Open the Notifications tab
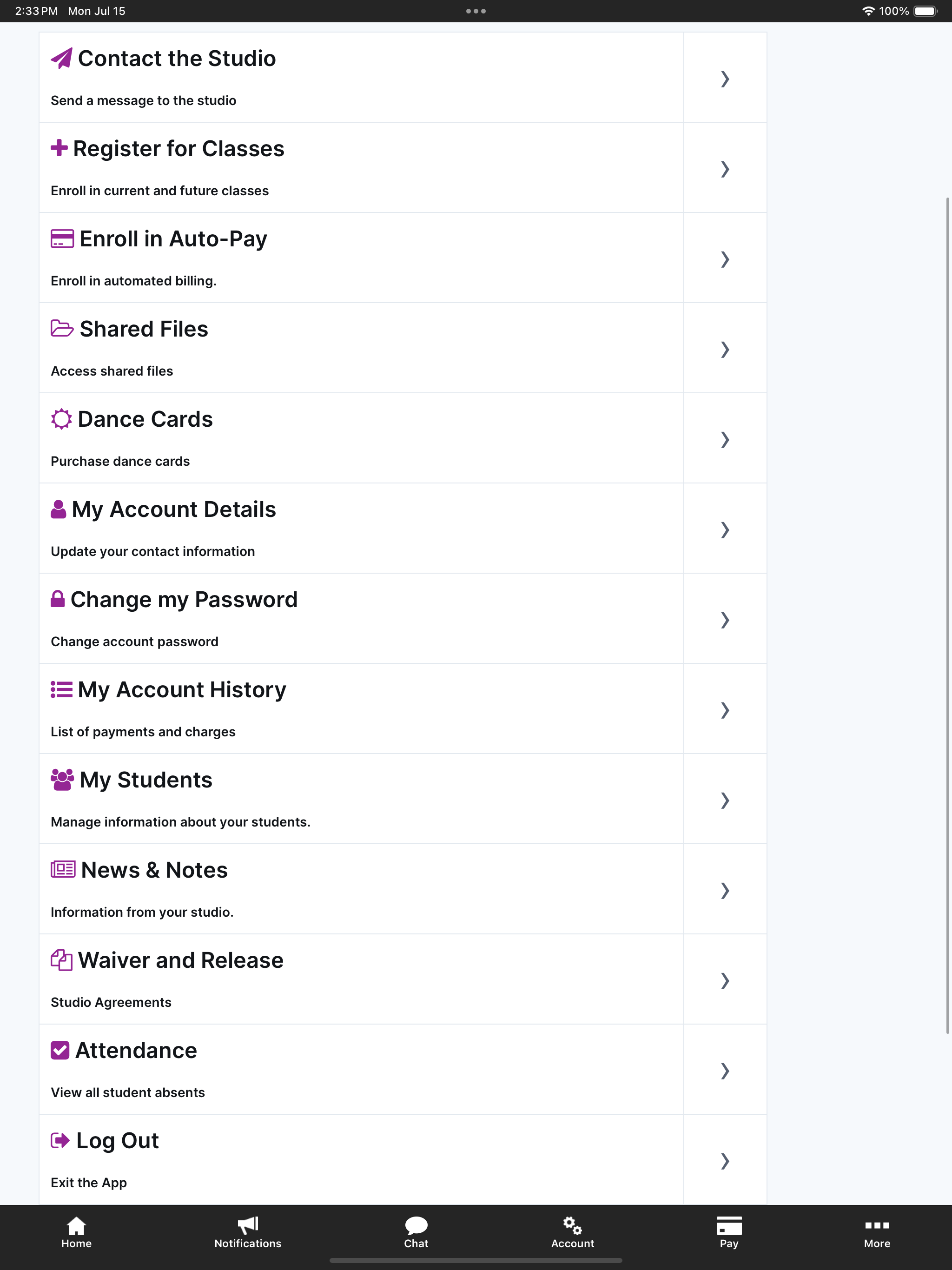This screenshot has width=952, height=1270. (247, 1233)
